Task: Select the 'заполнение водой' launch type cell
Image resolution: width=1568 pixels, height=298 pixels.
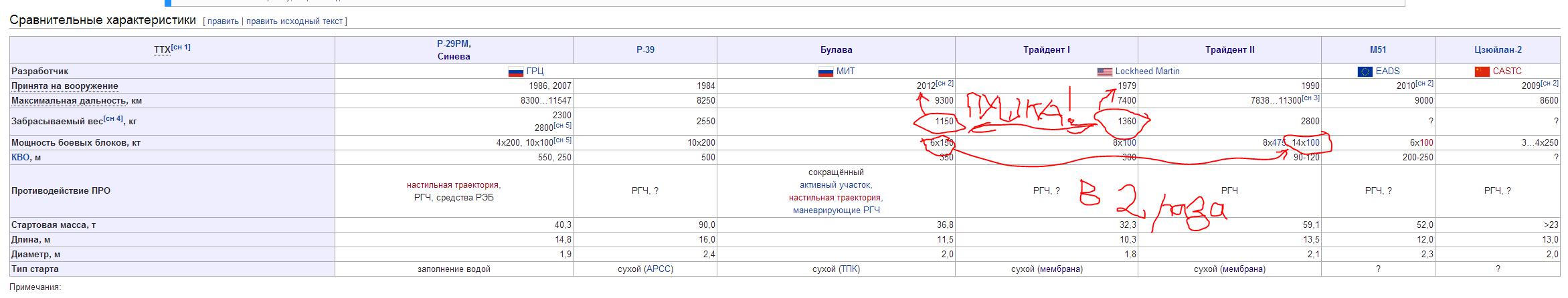Action: tap(454, 269)
